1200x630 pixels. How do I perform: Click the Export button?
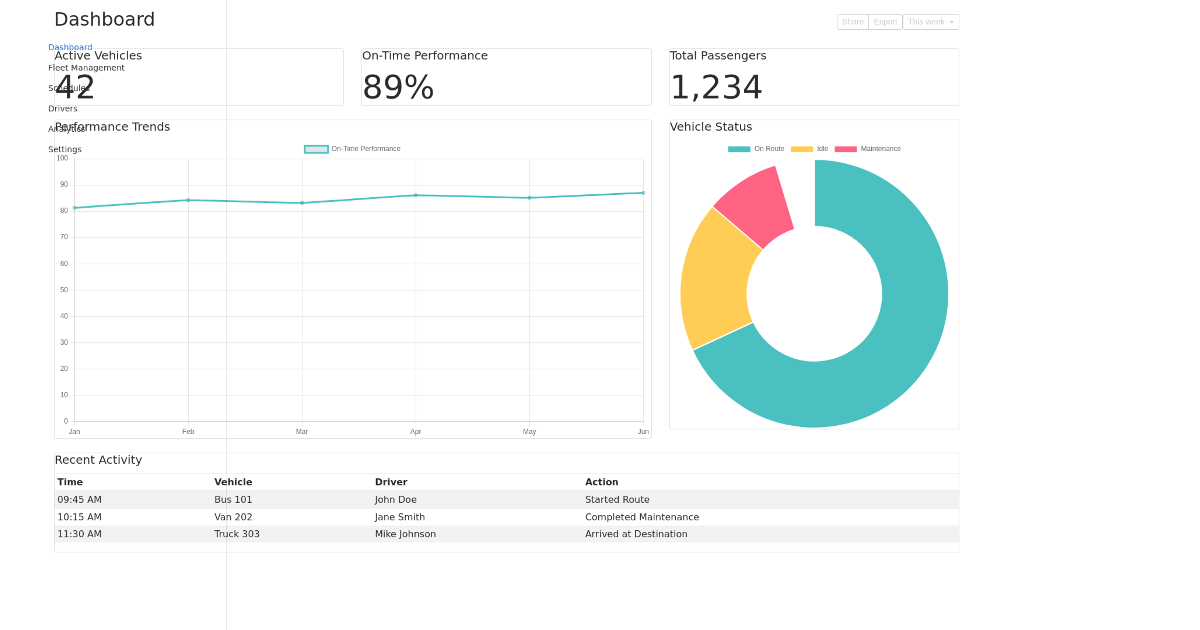pos(884,21)
